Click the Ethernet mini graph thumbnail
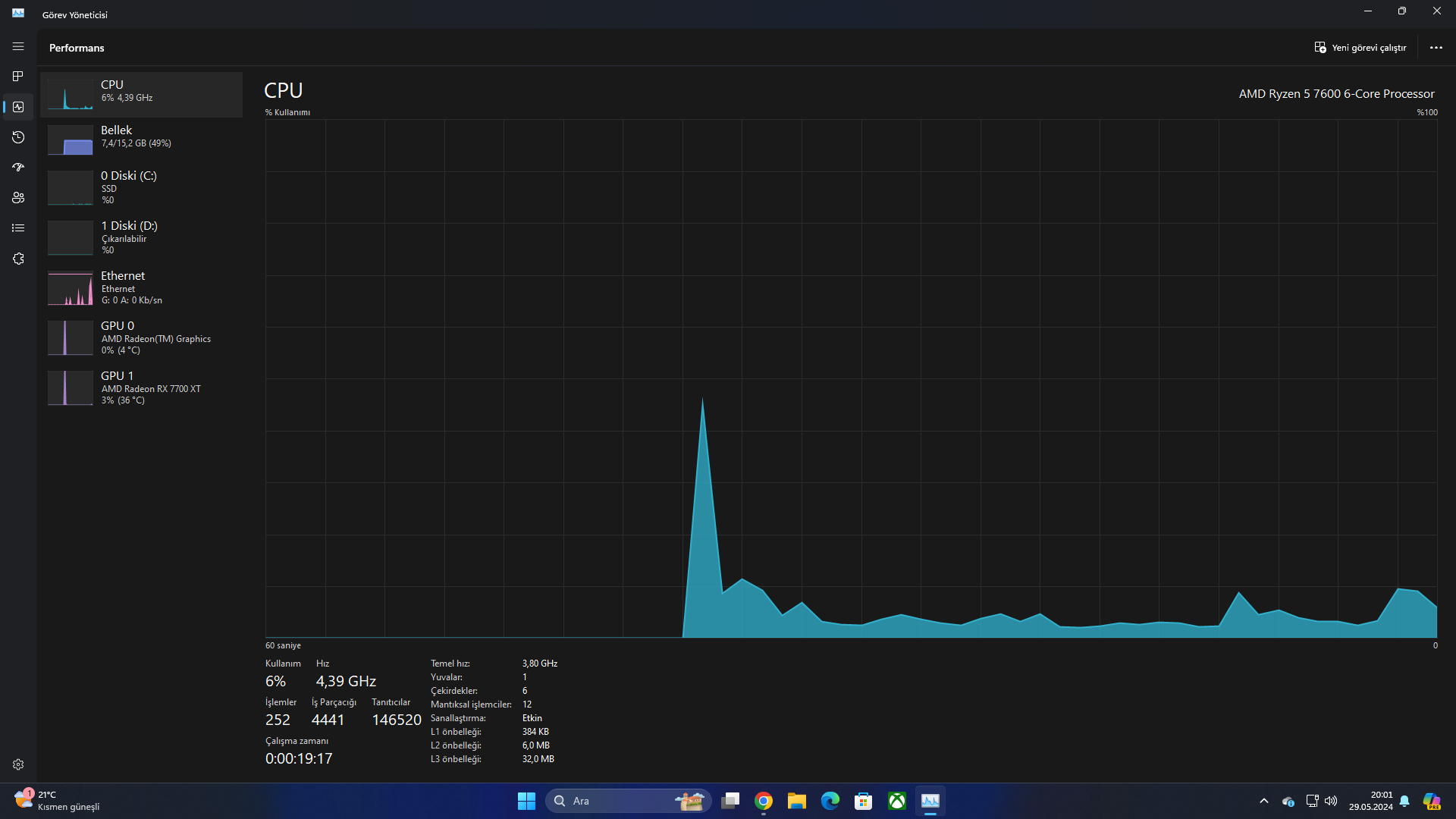 point(71,288)
